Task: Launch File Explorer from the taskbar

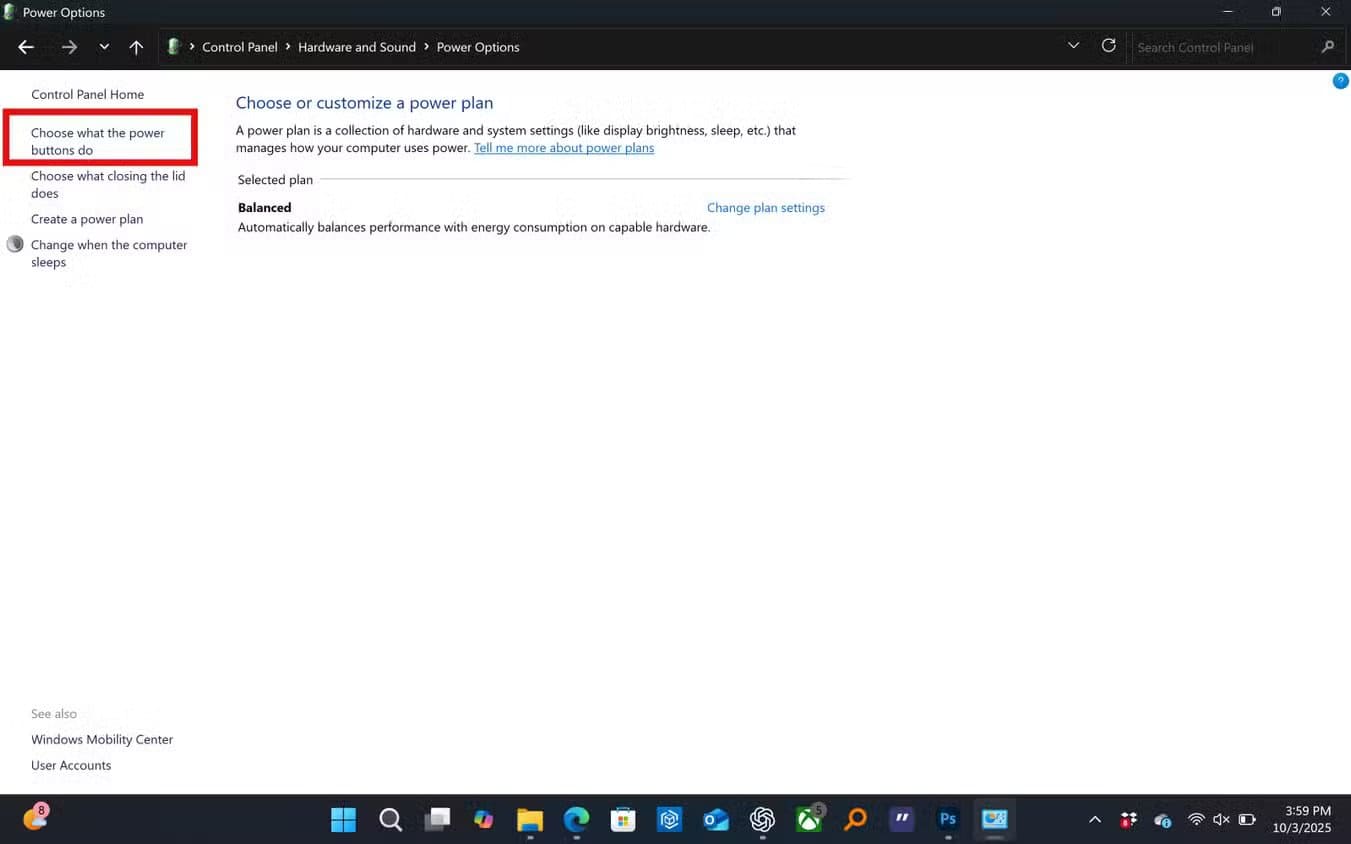Action: coord(530,819)
